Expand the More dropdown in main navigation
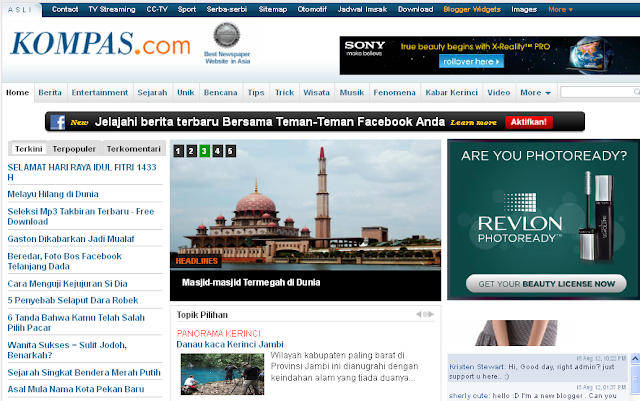Screen dimensions: 640x401 coord(535,93)
